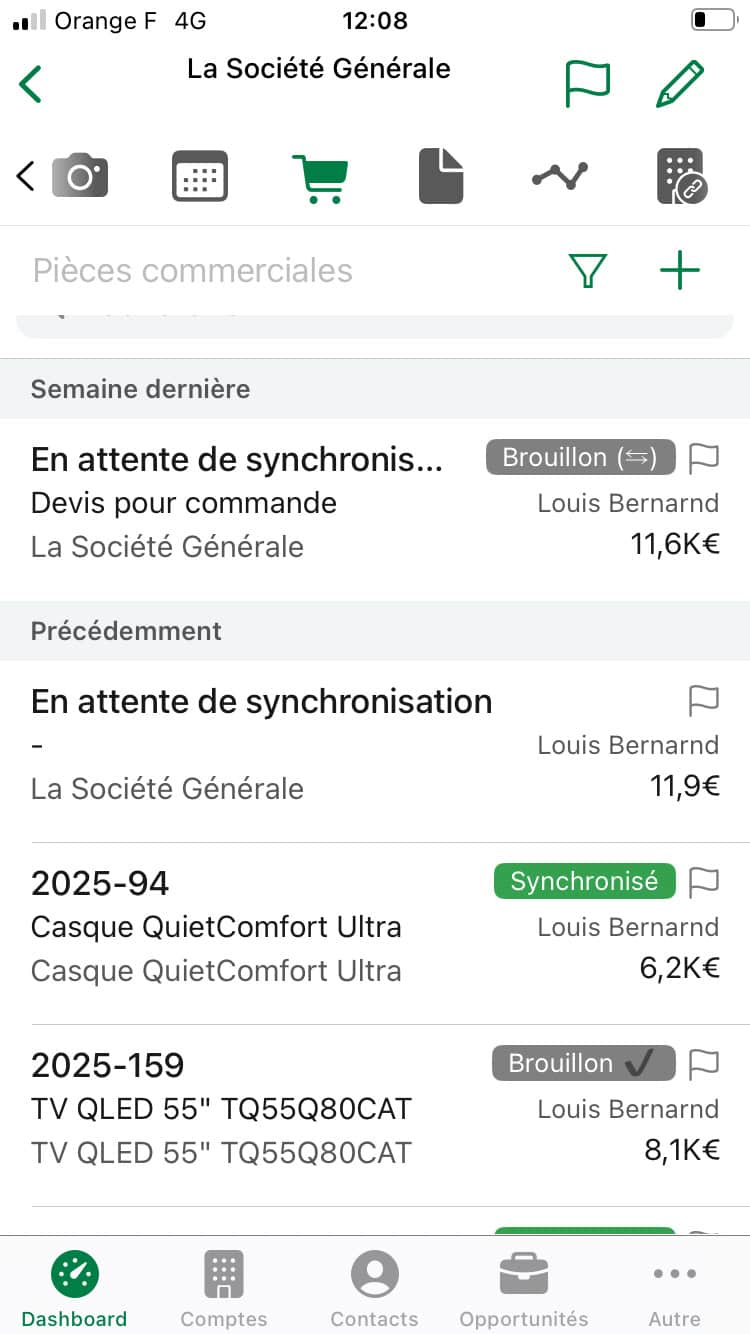Toggle flag on document 2025-159
The height and width of the screenshot is (1334, 750).
(705, 1063)
